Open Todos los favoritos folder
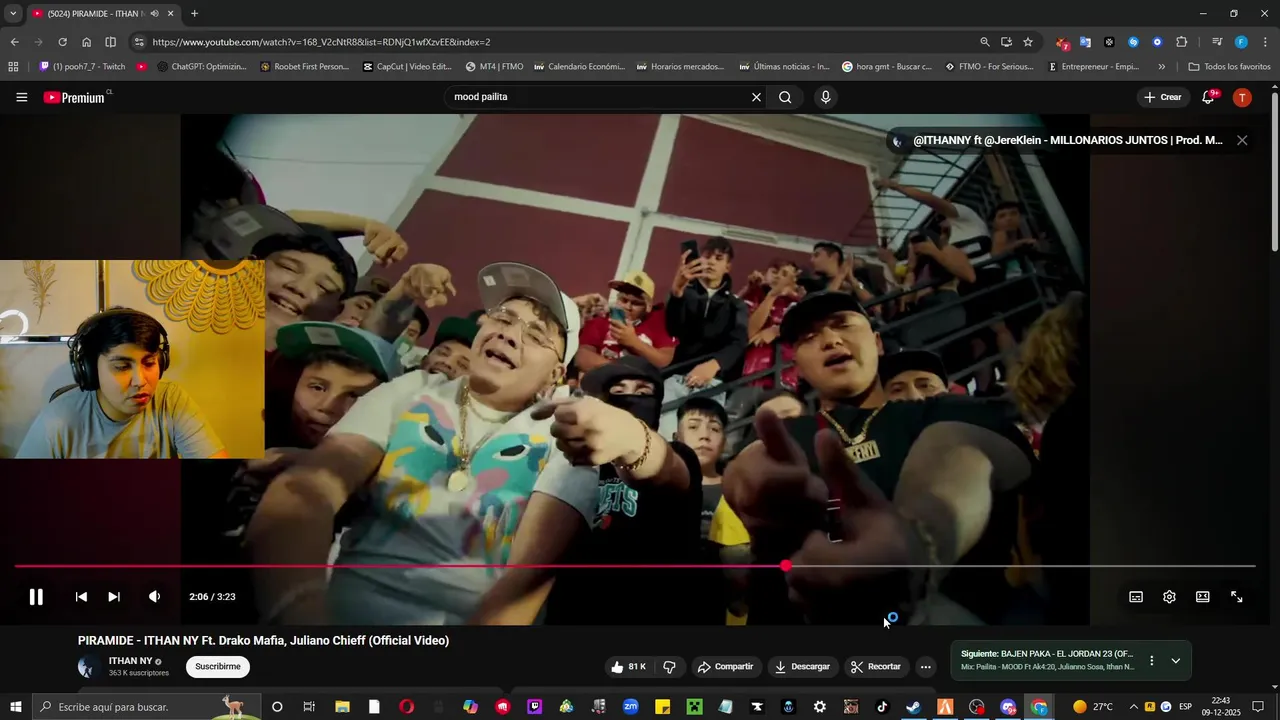 (1229, 67)
